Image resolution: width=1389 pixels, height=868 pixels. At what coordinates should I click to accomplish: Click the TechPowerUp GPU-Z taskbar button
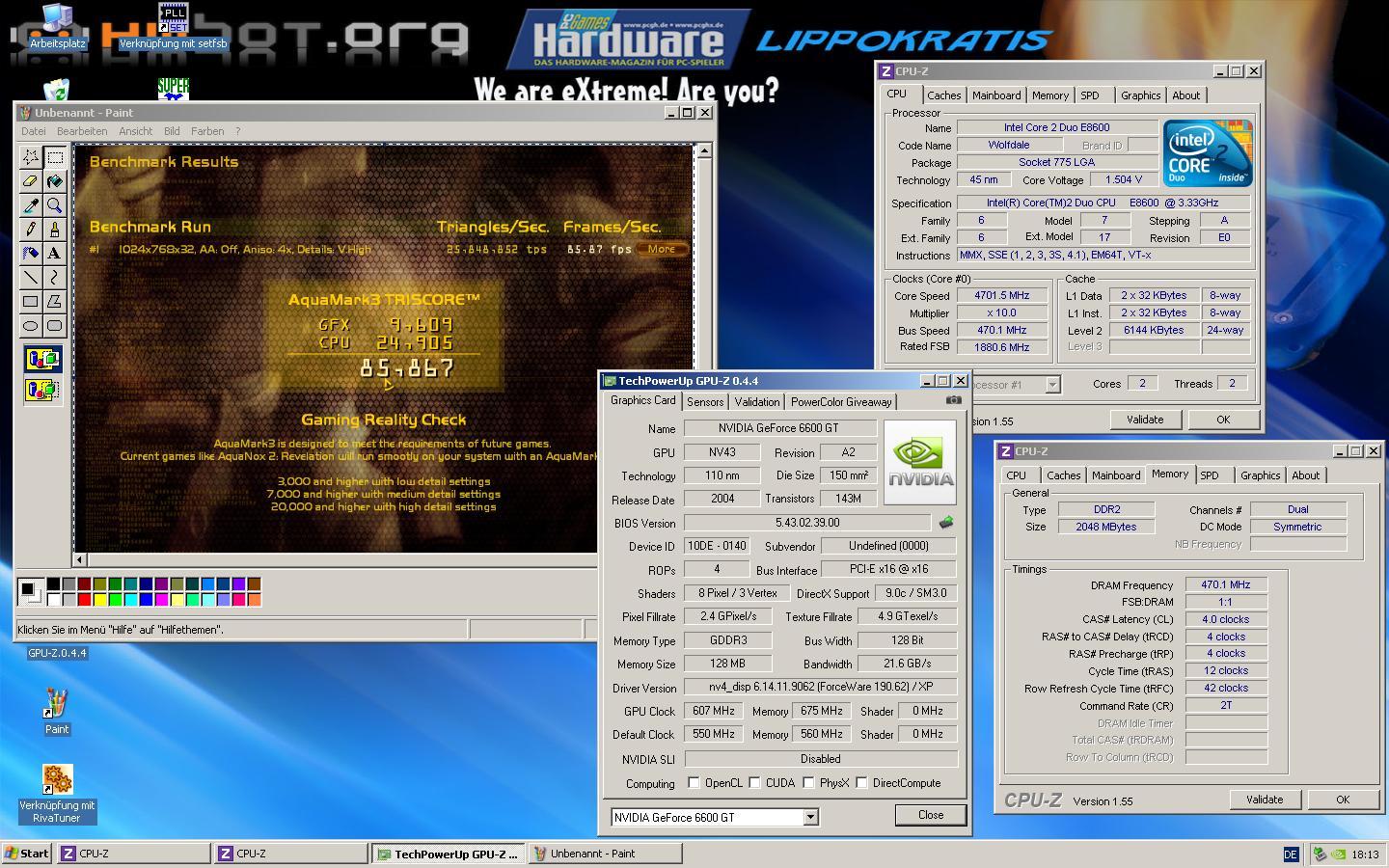tap(449, 854)
